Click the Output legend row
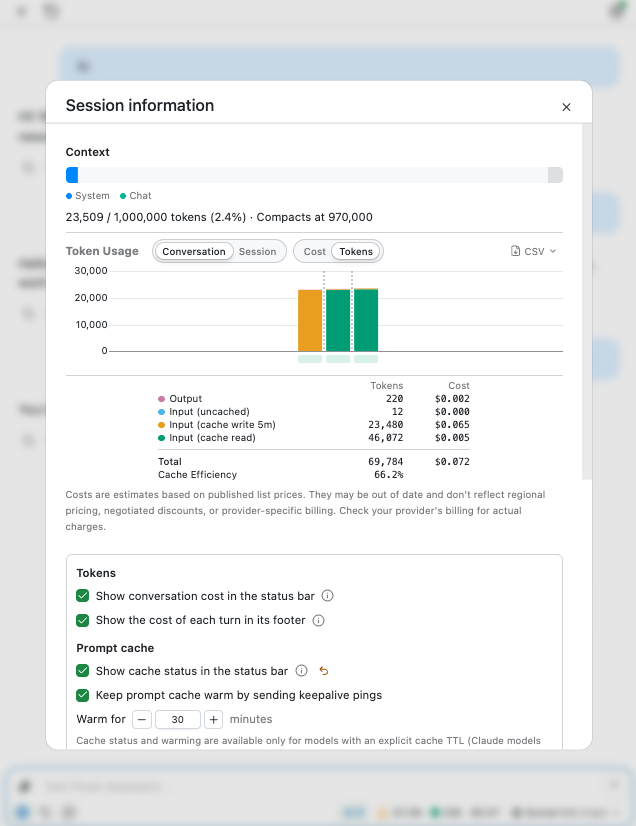This screenshot has width=636, height=826. (314, 399)
